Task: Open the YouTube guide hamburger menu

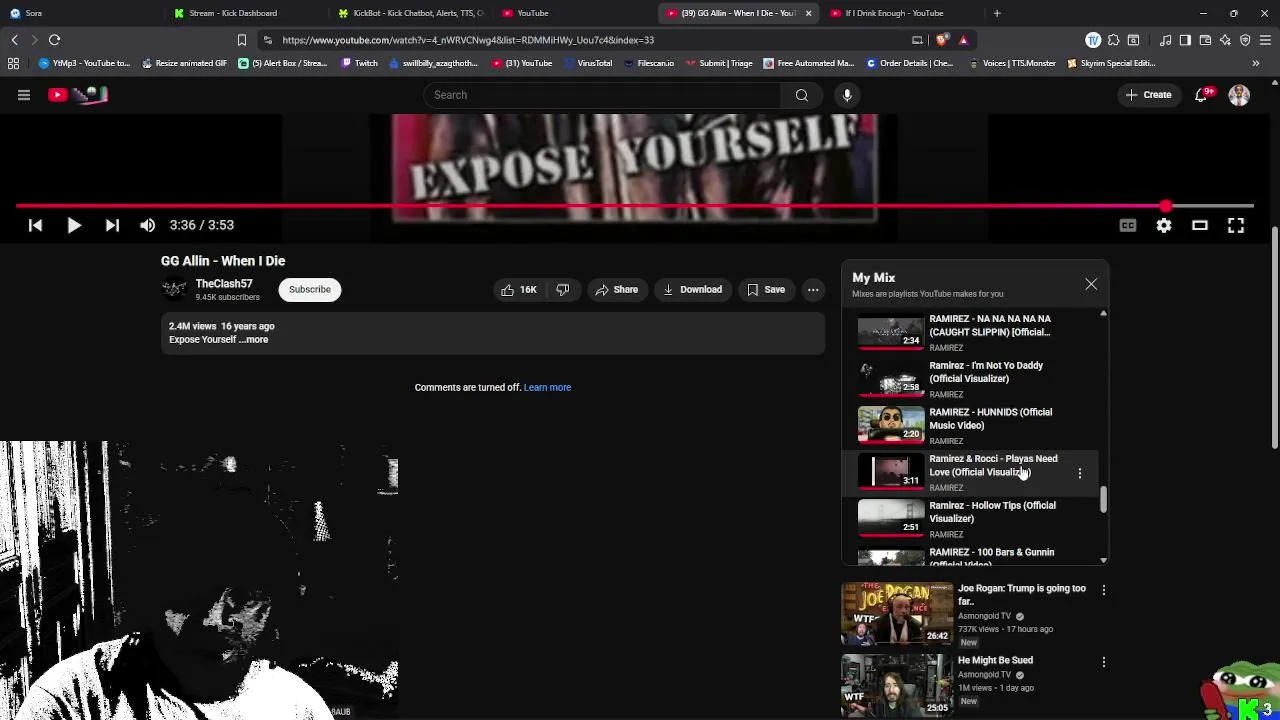Action: (24, 95)
